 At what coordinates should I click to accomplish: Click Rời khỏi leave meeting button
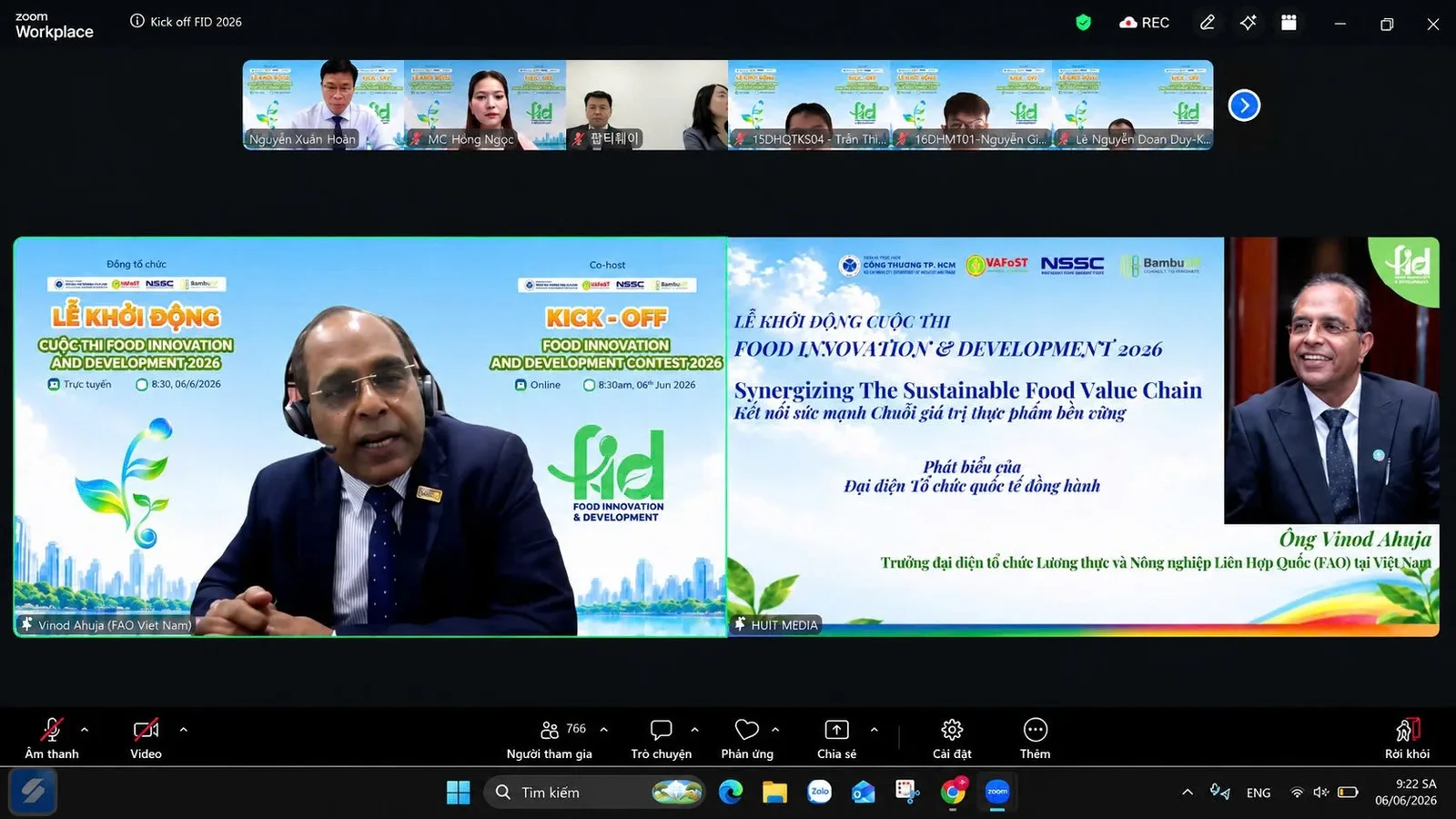click(x=1407, y=738)
